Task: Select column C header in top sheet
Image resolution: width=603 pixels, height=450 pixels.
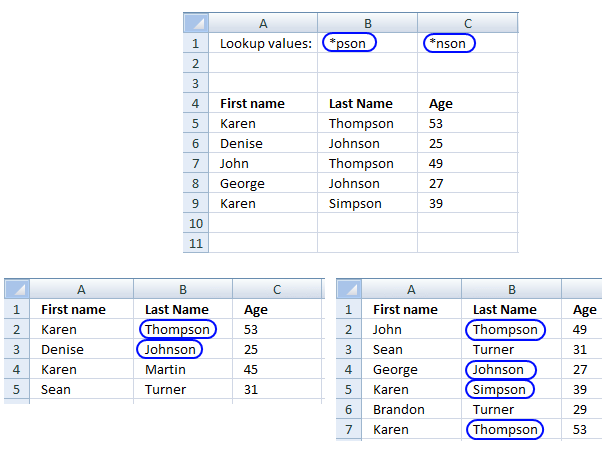Action: [468, 23]
